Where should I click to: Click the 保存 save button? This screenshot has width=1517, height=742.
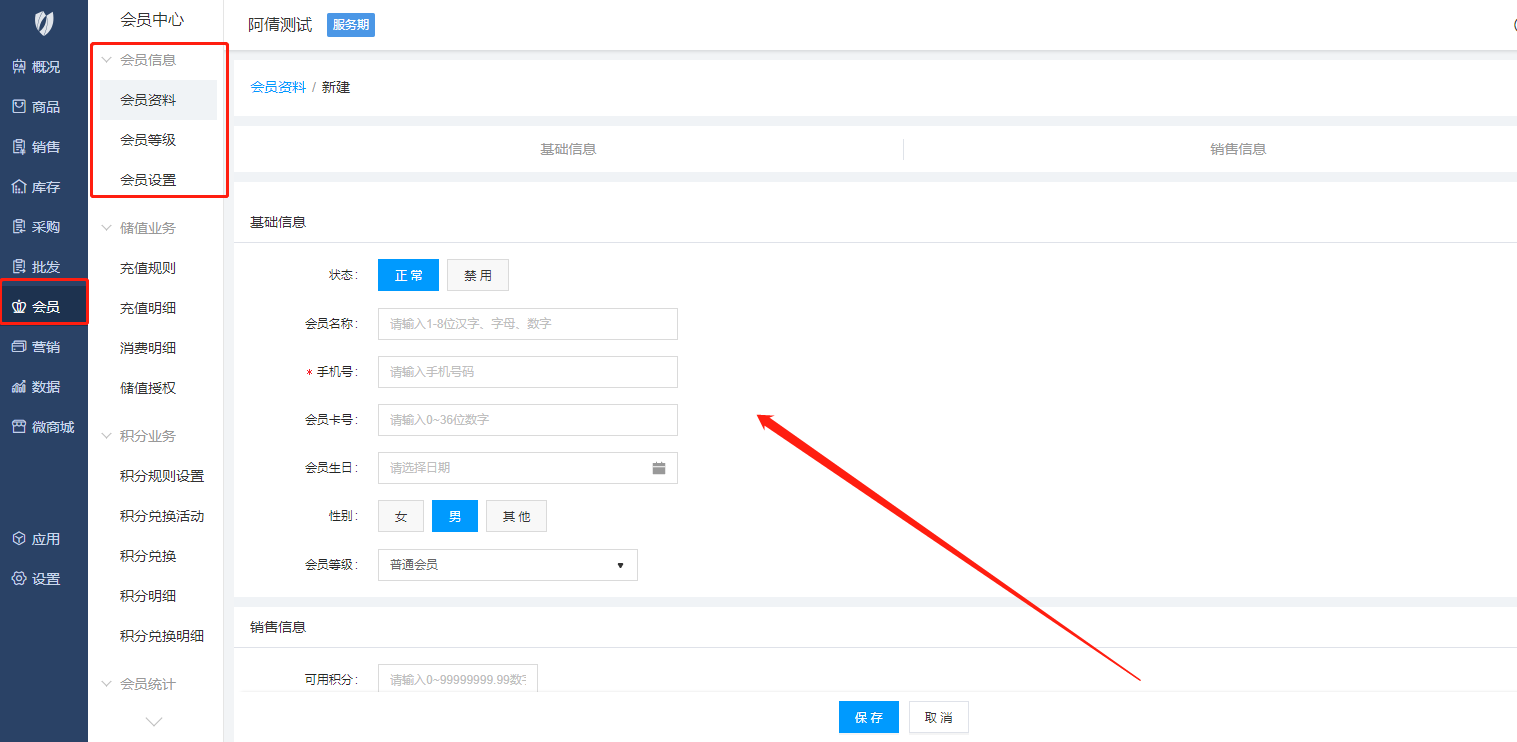[868, 717]
